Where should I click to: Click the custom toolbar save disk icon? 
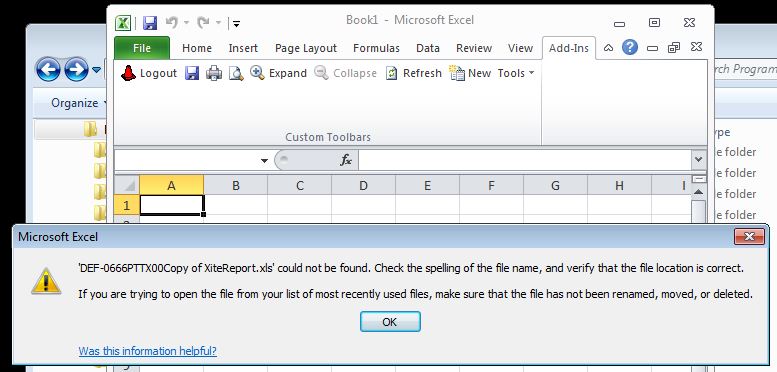click(192, 73)
